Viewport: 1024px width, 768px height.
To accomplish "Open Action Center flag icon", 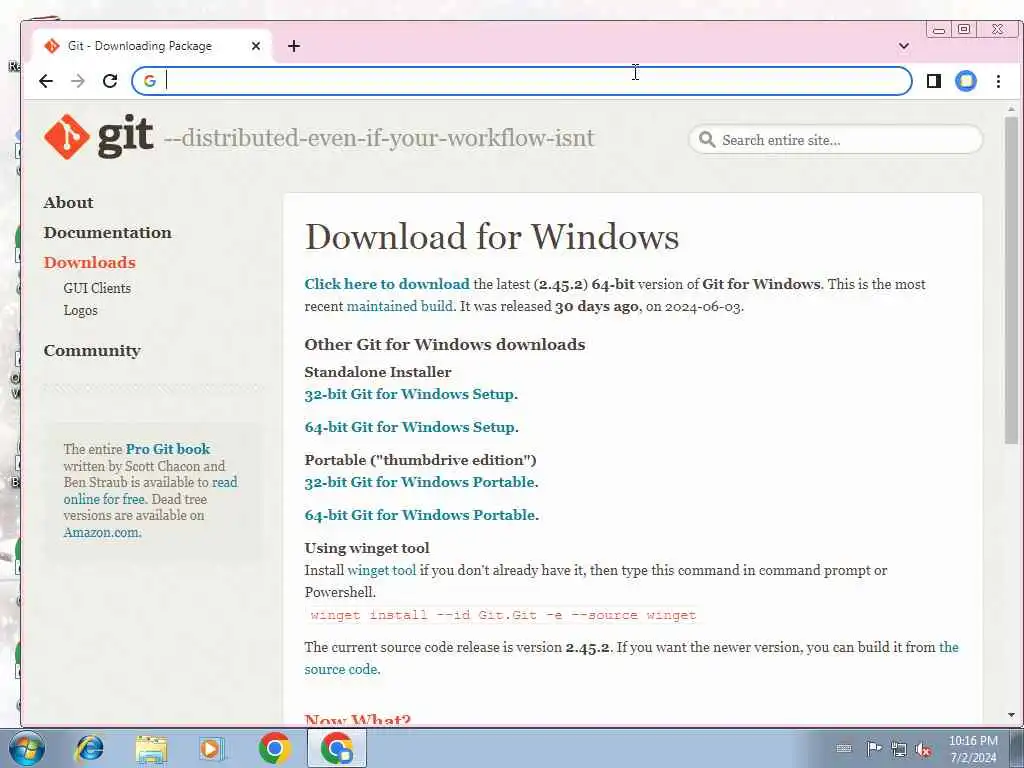I will (x=873, y=748).
